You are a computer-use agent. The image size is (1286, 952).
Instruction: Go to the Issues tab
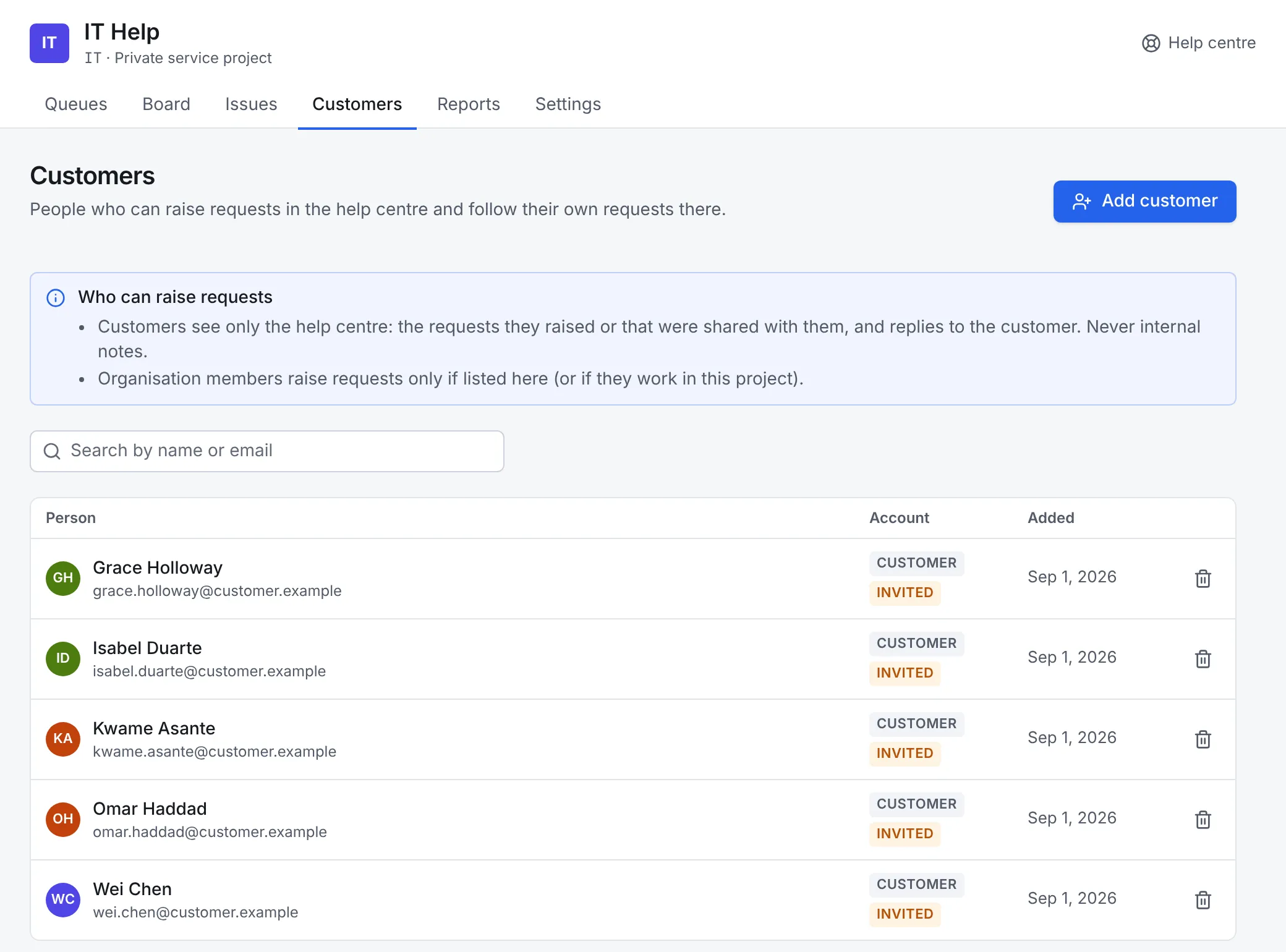click(251, 104)
